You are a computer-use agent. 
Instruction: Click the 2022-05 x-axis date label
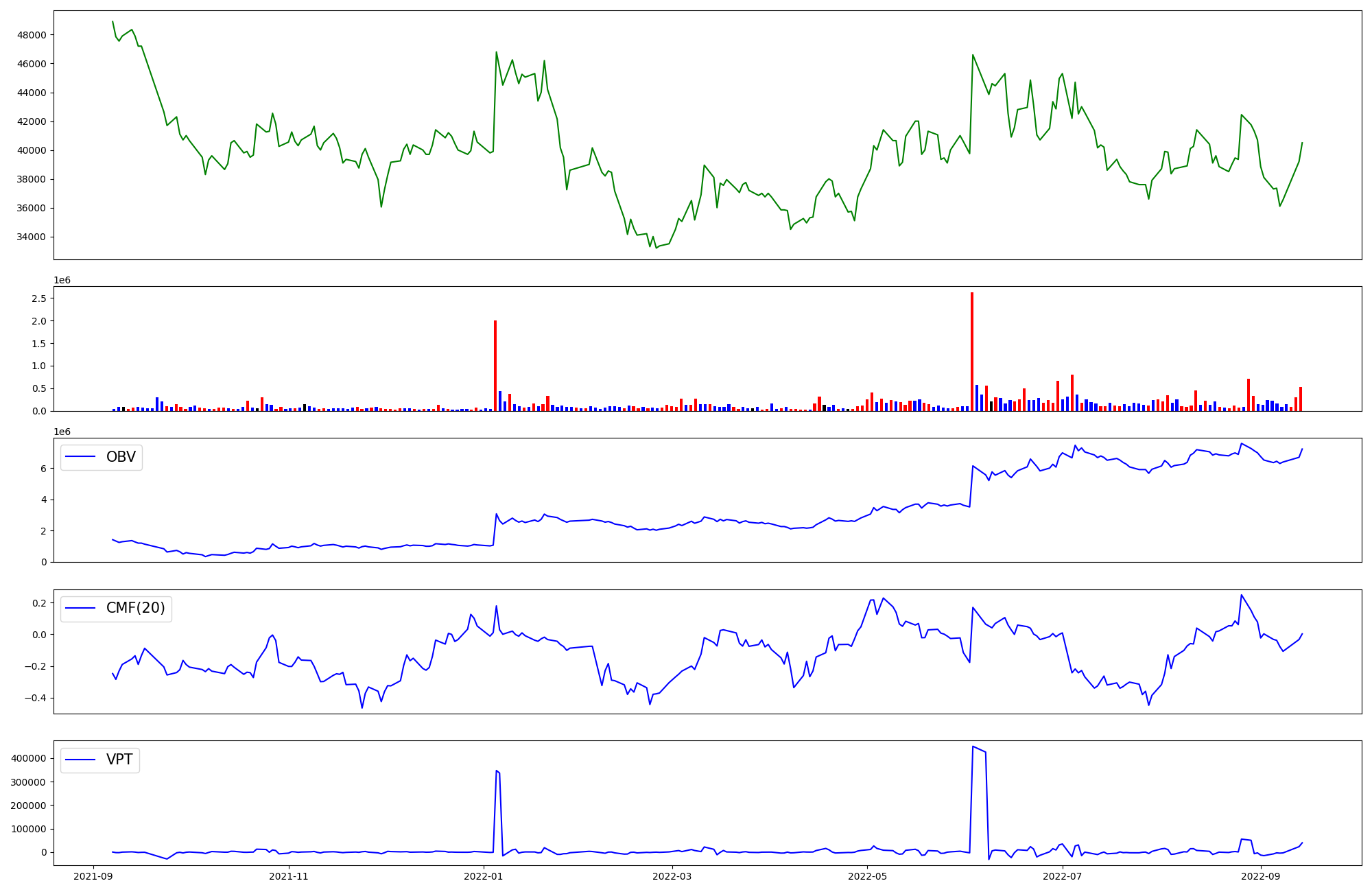[x=868, y=876]
